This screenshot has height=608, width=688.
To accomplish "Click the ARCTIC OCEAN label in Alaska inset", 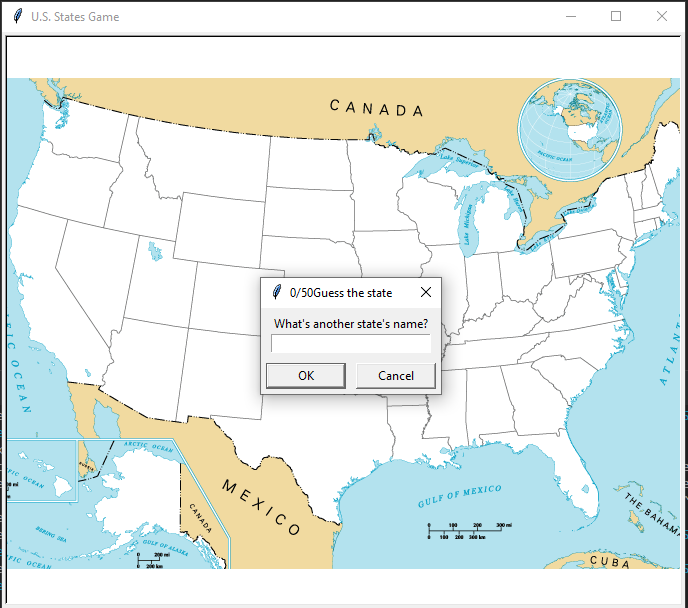I will 148,446.
